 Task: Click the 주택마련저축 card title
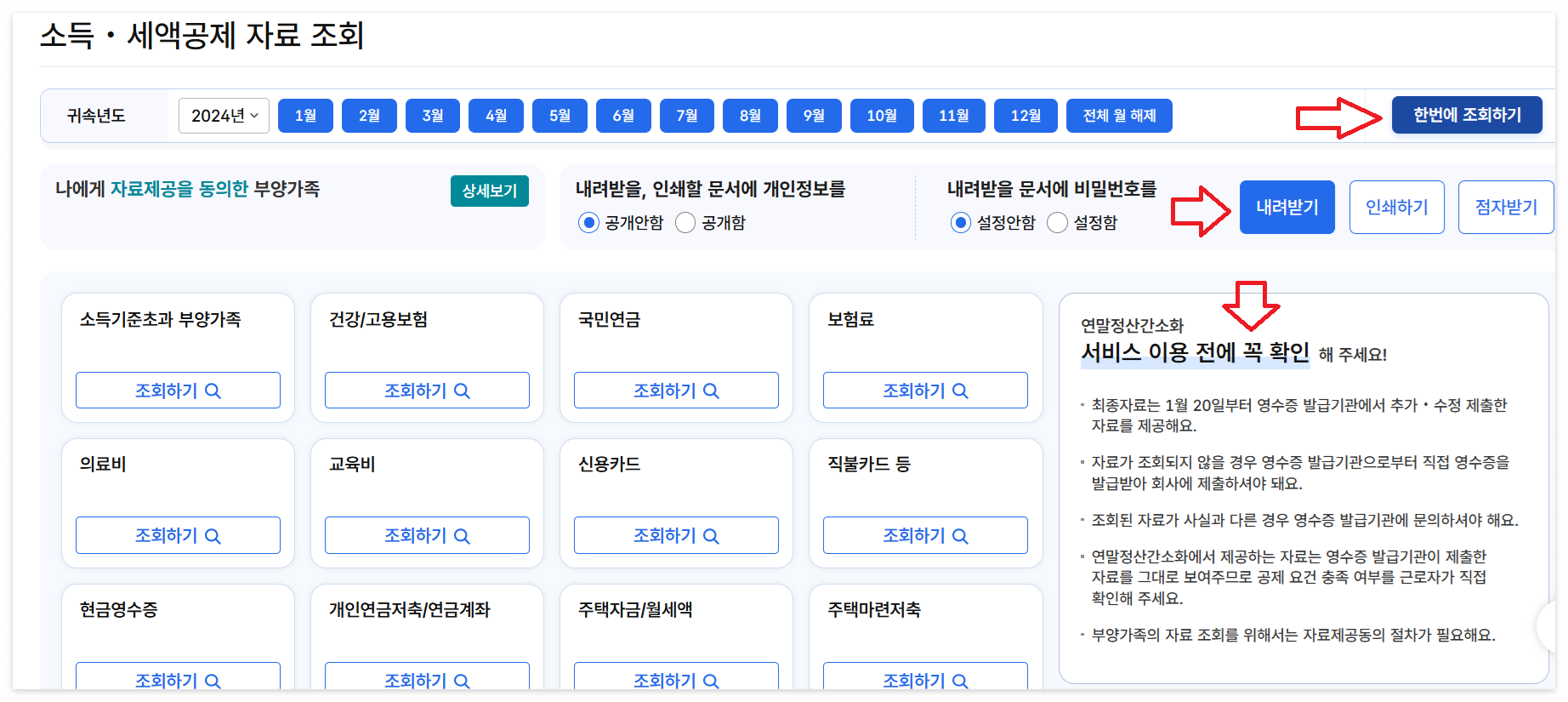pyautogui.click(x=874, y=610)
